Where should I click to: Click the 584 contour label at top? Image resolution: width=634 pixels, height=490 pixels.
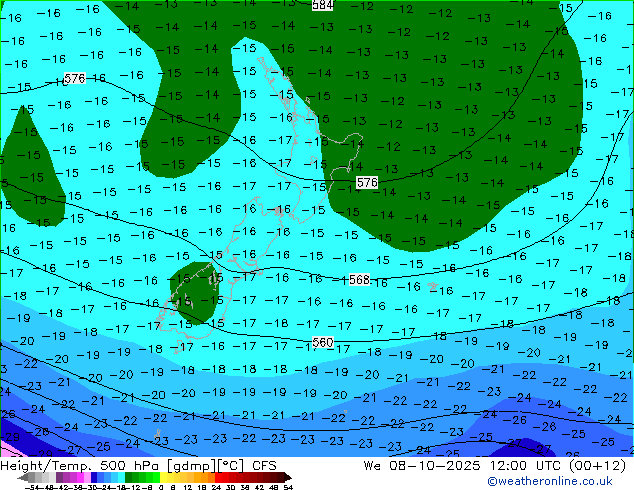pos(323,5)
